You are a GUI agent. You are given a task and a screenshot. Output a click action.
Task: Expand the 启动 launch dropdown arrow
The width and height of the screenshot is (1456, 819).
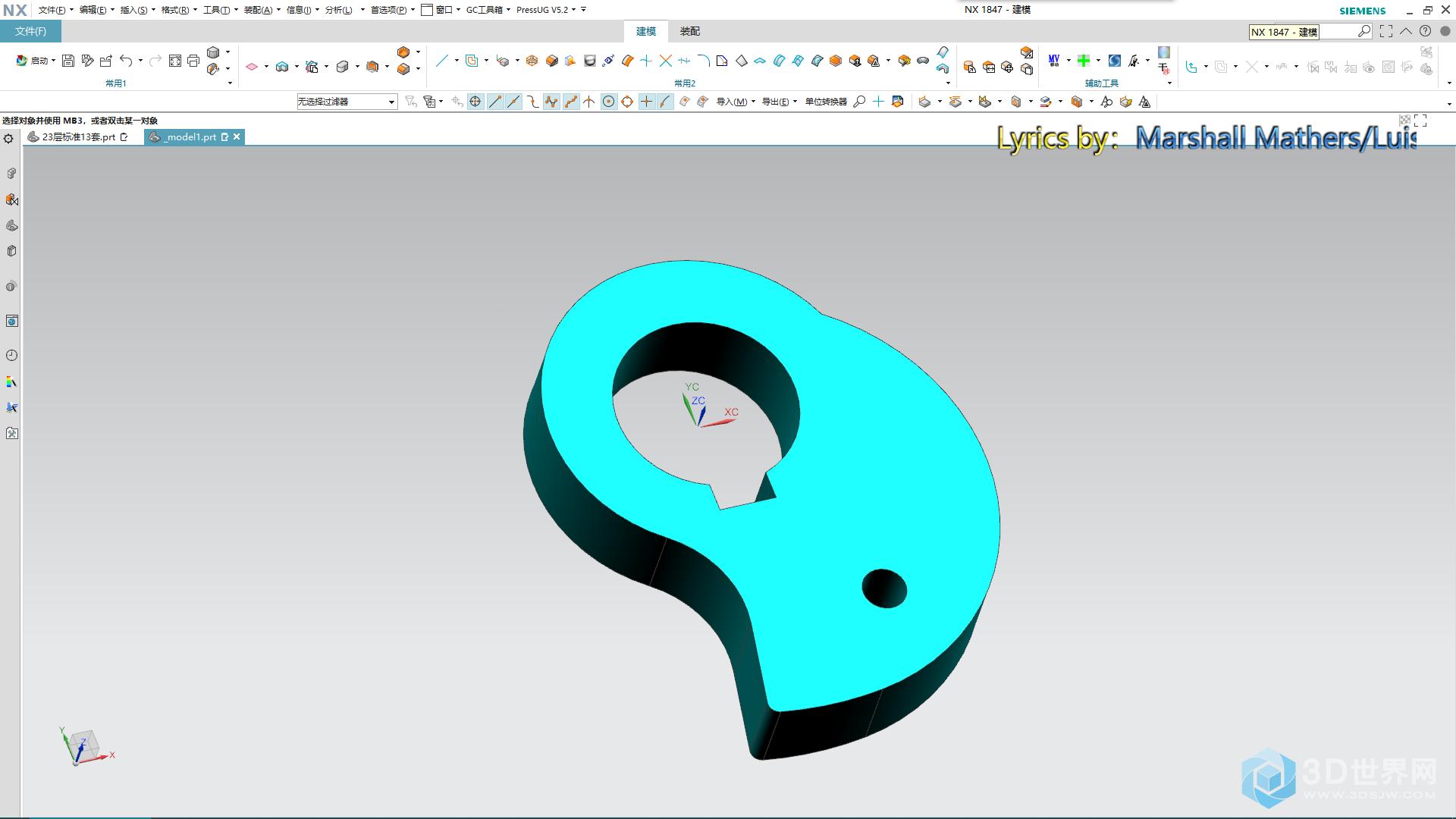click(x=54, y=61)
